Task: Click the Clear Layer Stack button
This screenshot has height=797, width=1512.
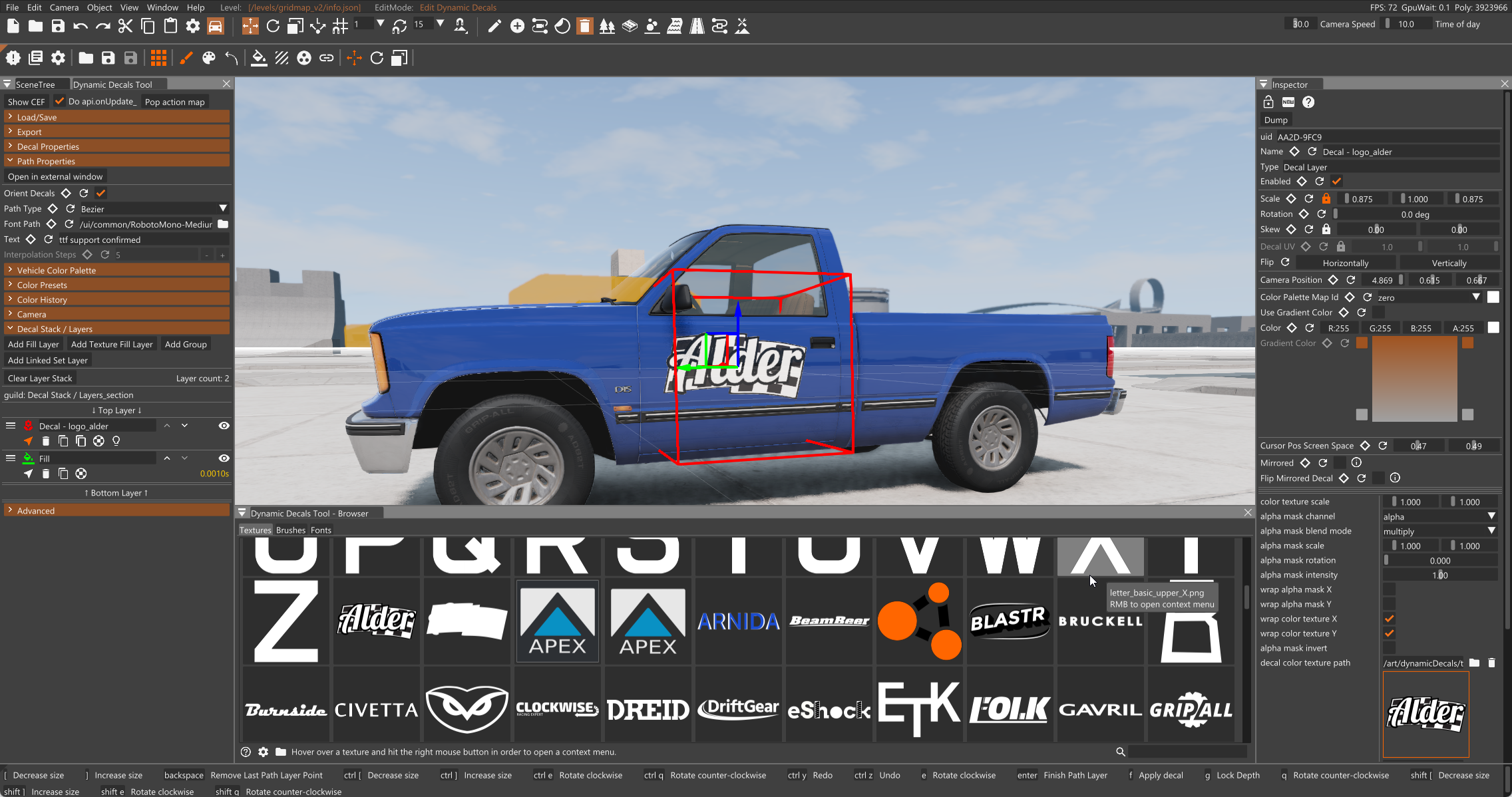Action: pyautogui.click(x=40, y=378)
